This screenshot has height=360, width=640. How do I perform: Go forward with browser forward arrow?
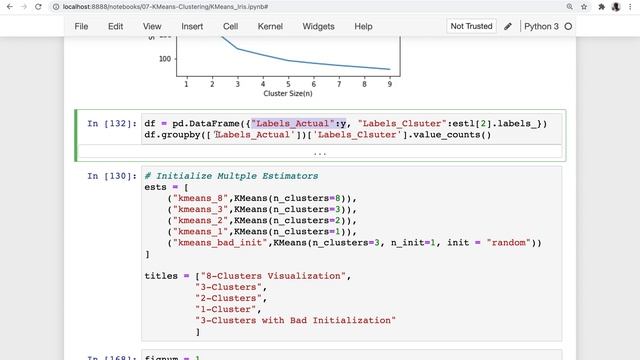pos(24,7)
